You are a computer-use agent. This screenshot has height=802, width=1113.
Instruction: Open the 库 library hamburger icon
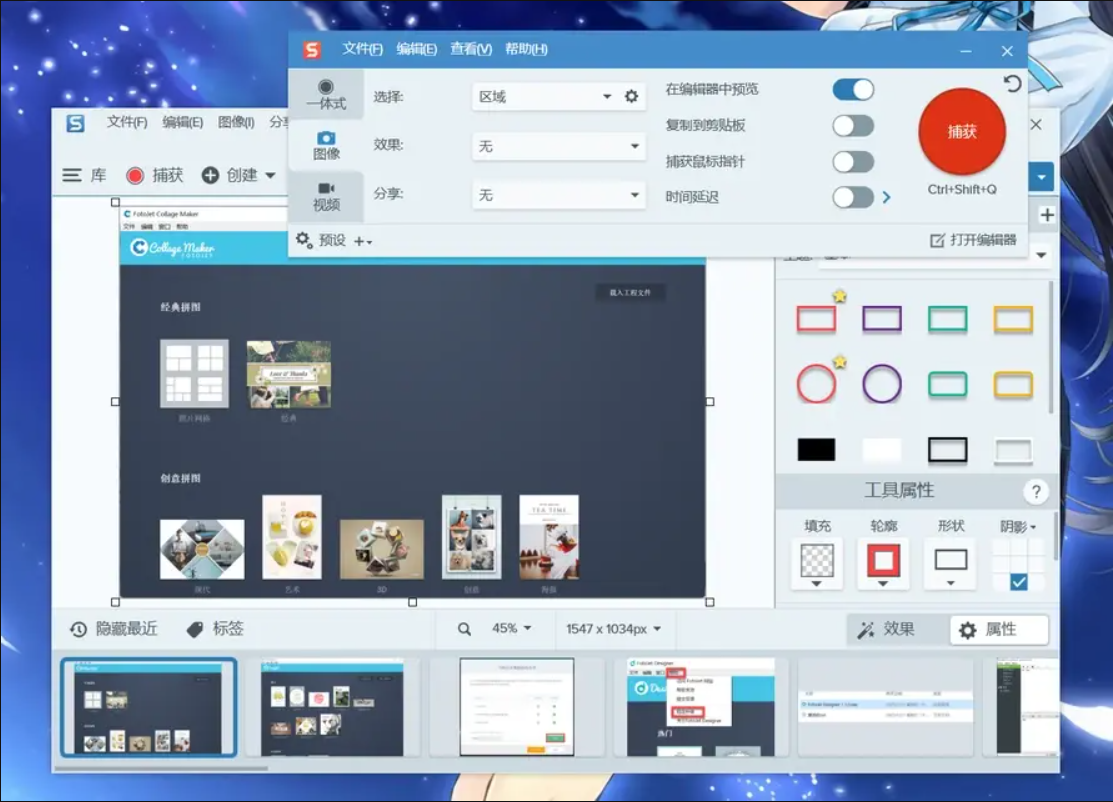[x=72, y=175]
